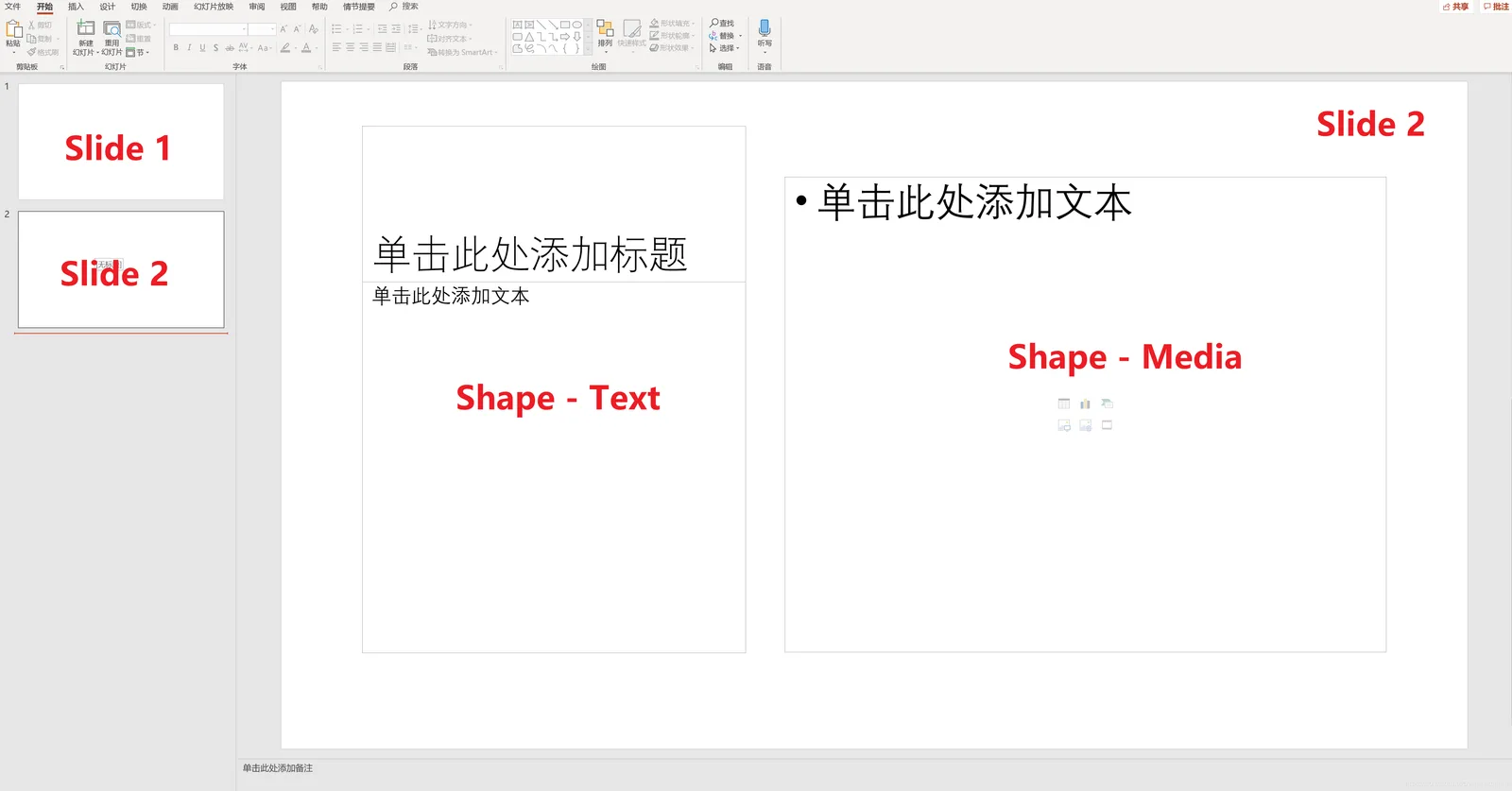Screen dimensions: 1512x791
Task: Toggle distributed text alignment
Action: coord(390,47)
